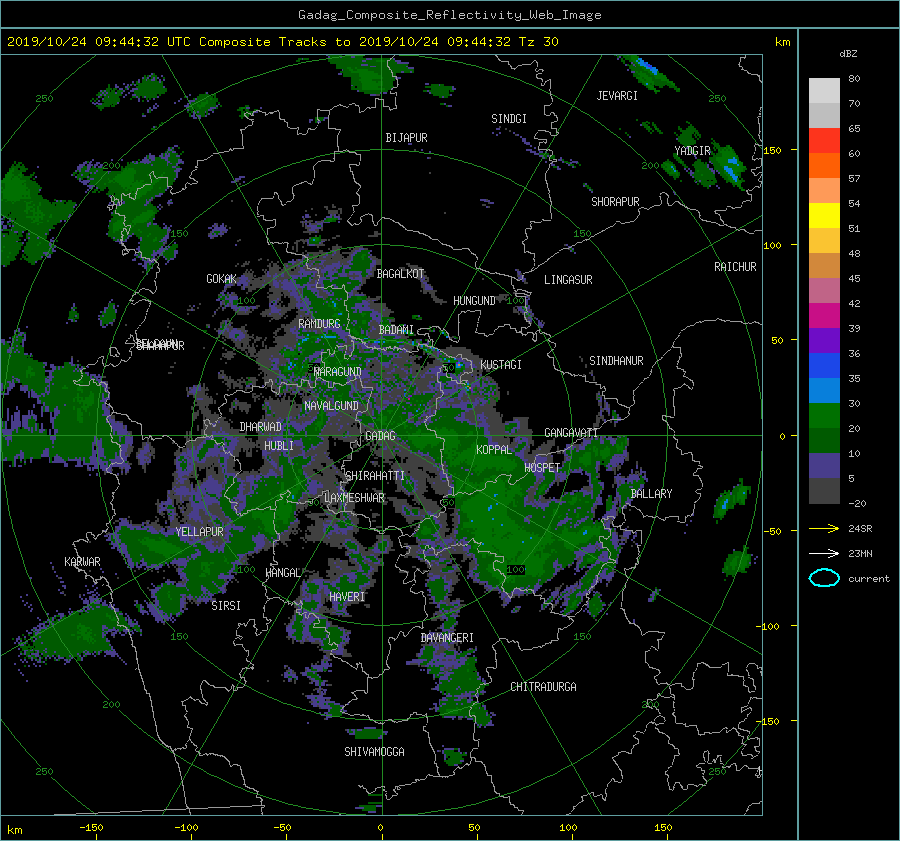Click the BALLARY city label
The height and width of the screenshot is (841, 900).
tap(651, 494)
